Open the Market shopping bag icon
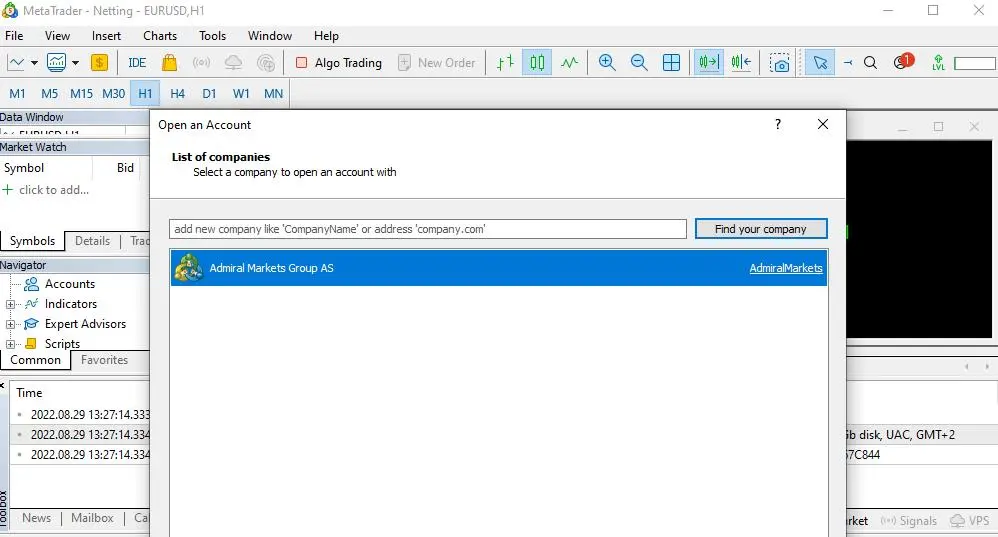The image size is (998, 537). pyautogui.click(x=169, y=62)
